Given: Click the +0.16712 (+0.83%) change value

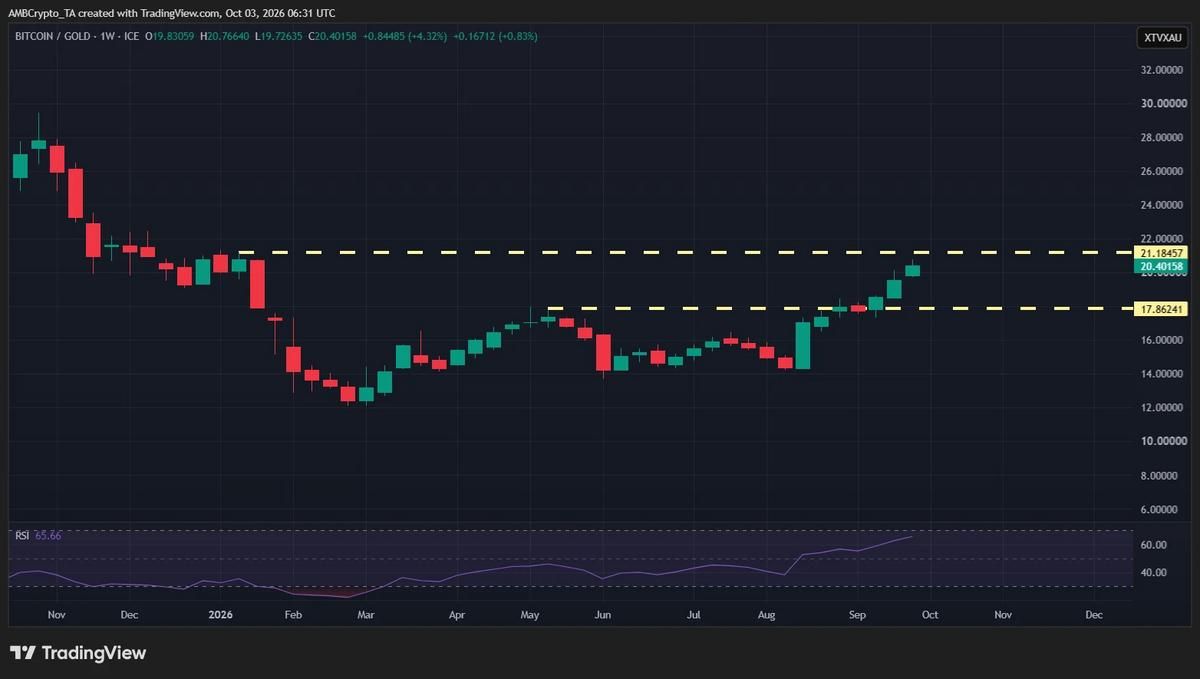Looking at the screenshot, I should pyautogui.click(x=496, y=37).
